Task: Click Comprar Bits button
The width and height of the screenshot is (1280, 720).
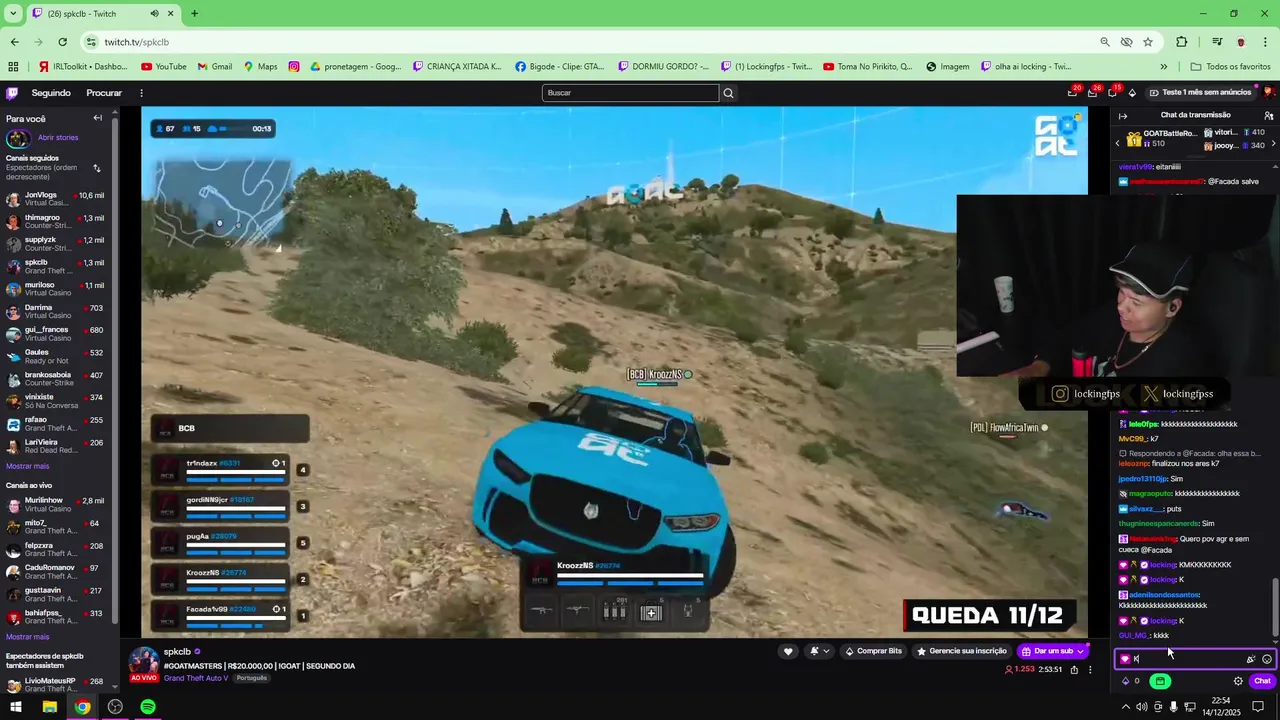Action: [x=873, y=651]
